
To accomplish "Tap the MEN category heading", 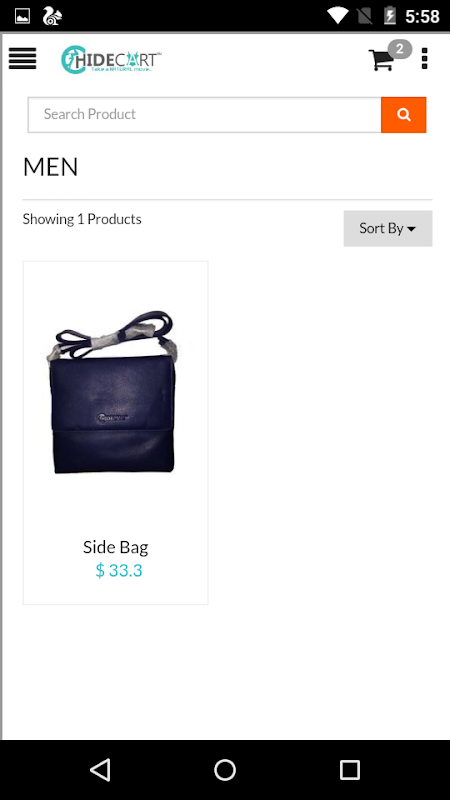I will click(51, 167).
